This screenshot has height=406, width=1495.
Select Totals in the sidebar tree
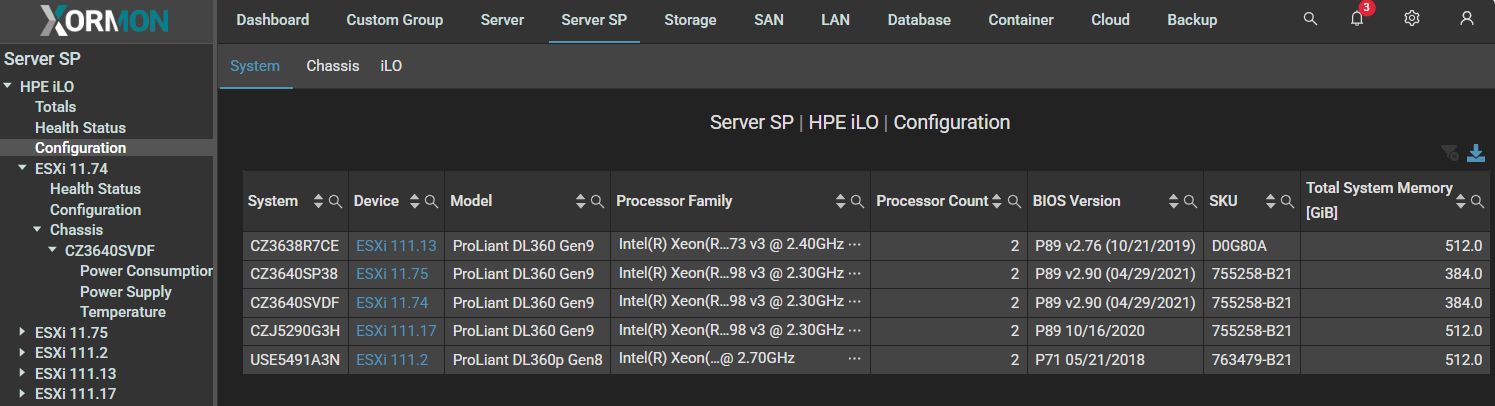click(x=55, y=107)
